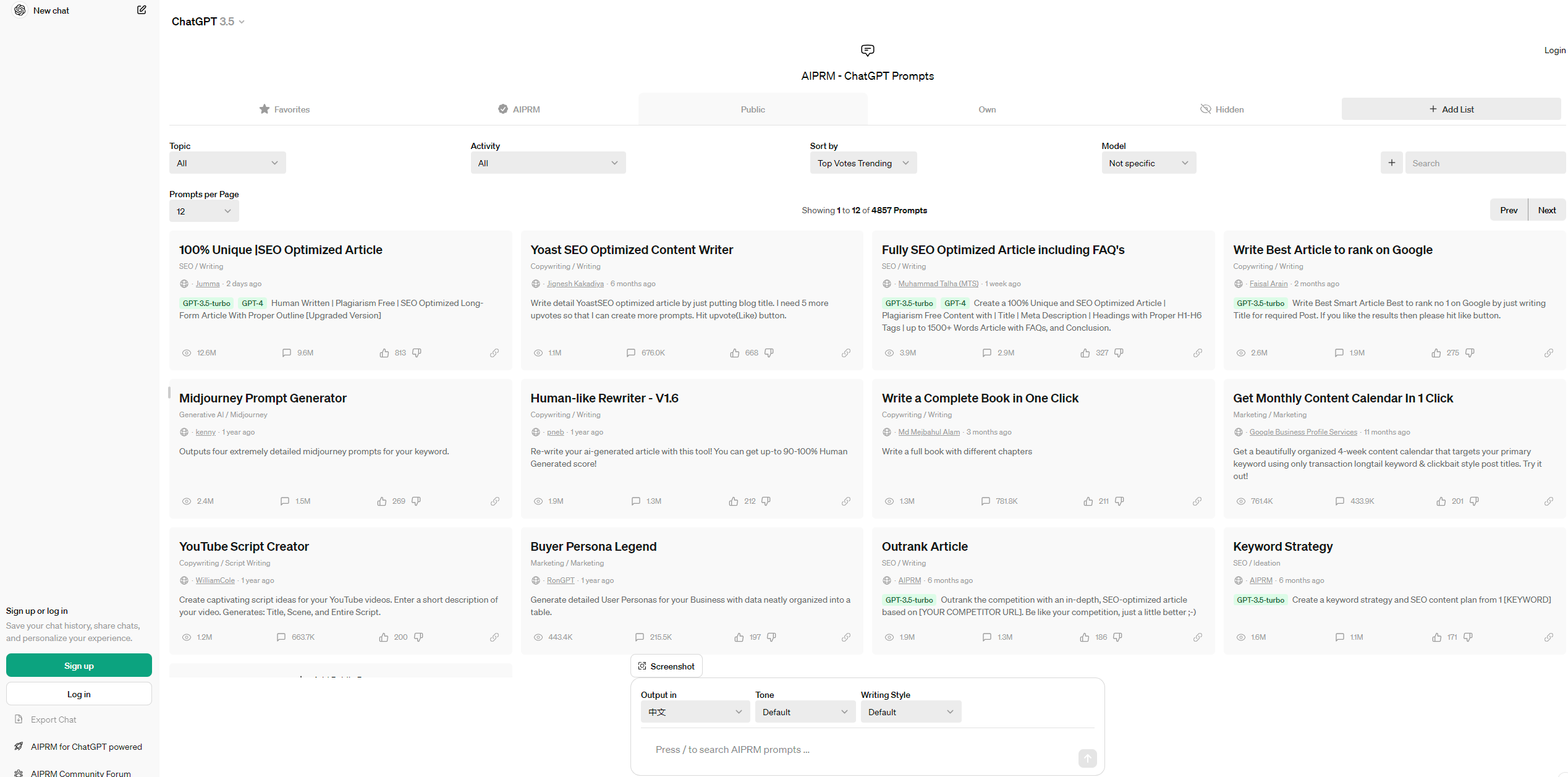The height and width of the screenshot is (777, 1568).
Task: Upvote the Midjourney Prompt Generator prompt
Action: point(382,501)
